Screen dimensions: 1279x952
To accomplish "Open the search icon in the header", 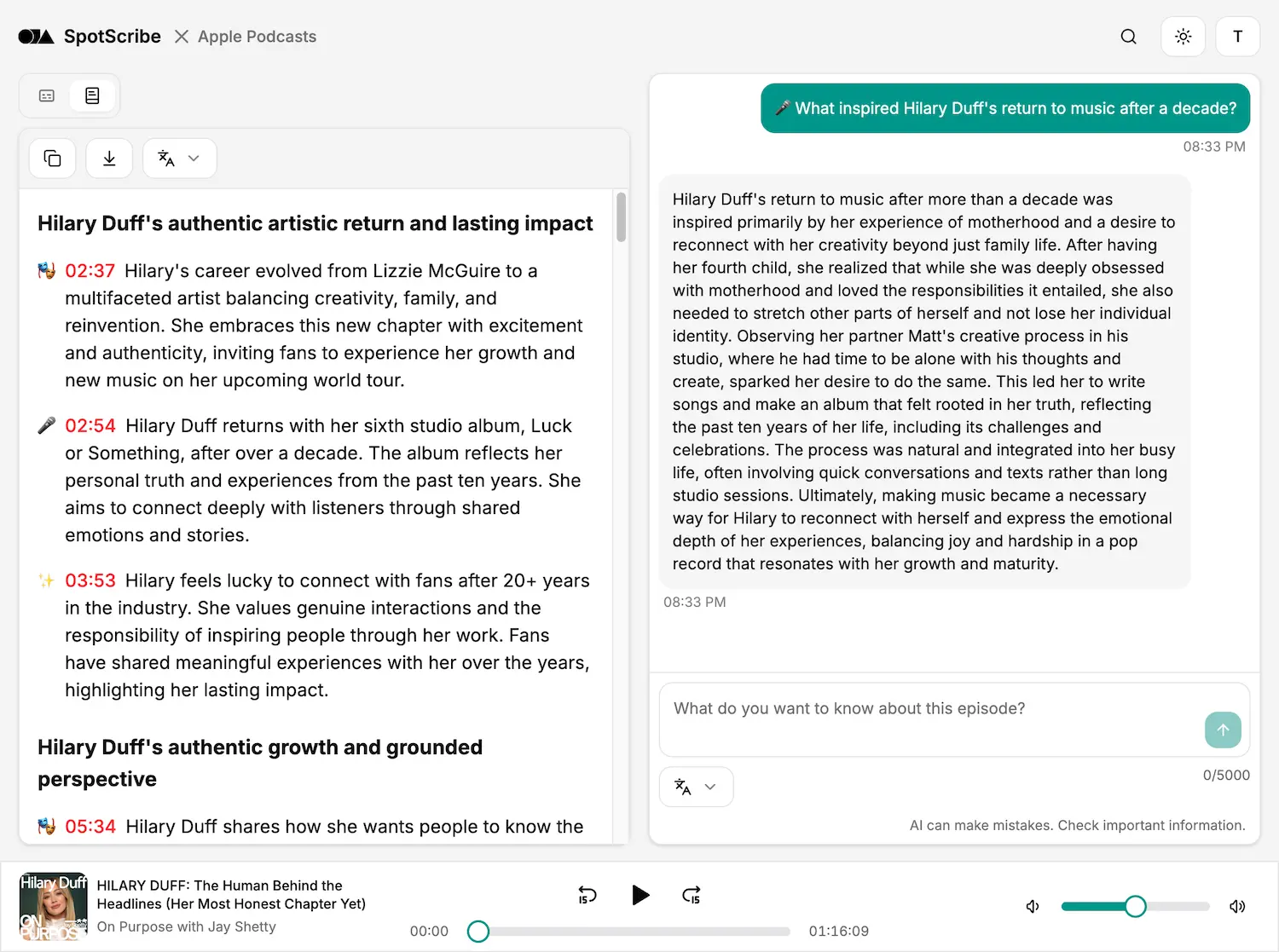I will pos(1128,37).
